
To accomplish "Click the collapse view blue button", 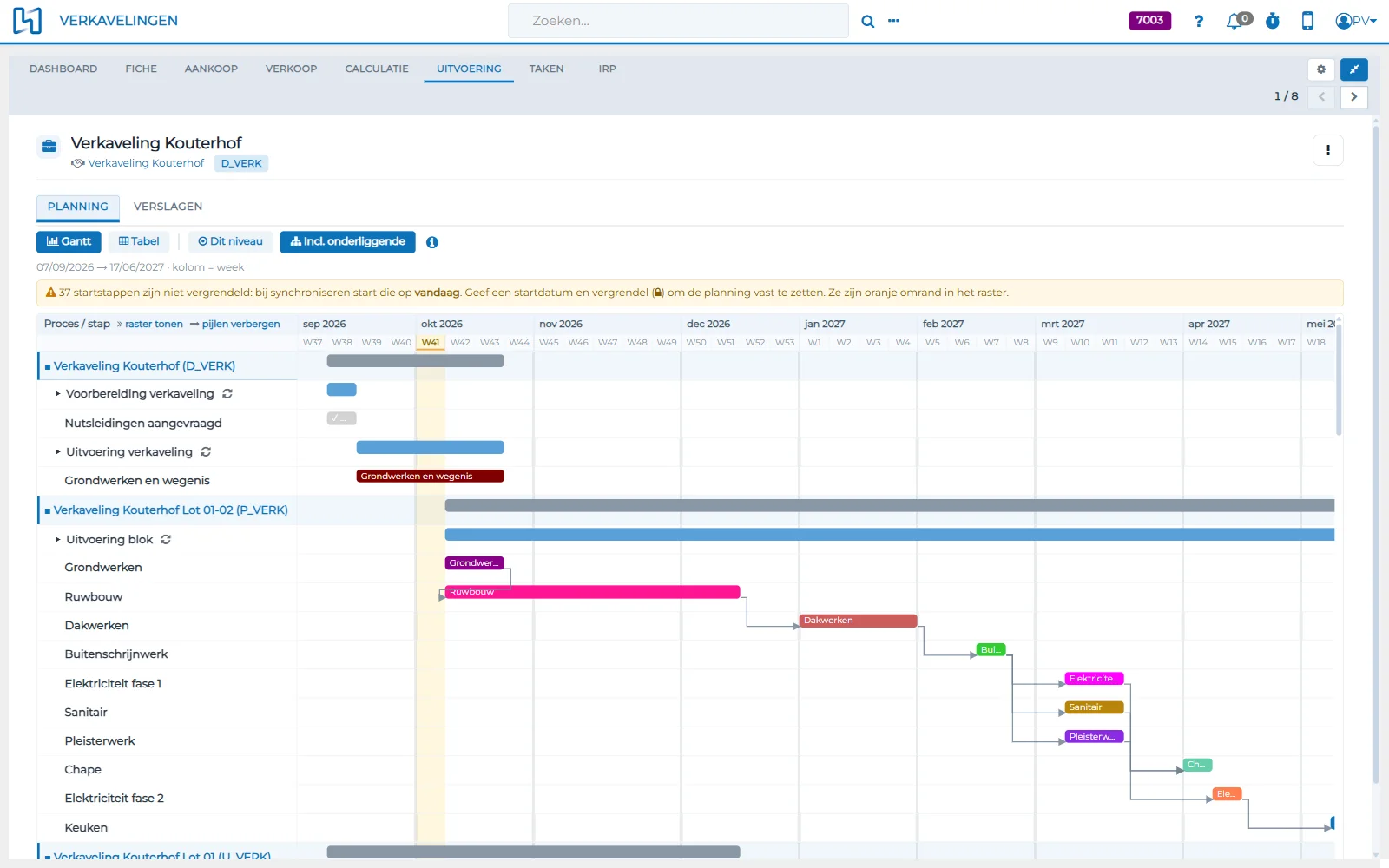I will 1353,69.
